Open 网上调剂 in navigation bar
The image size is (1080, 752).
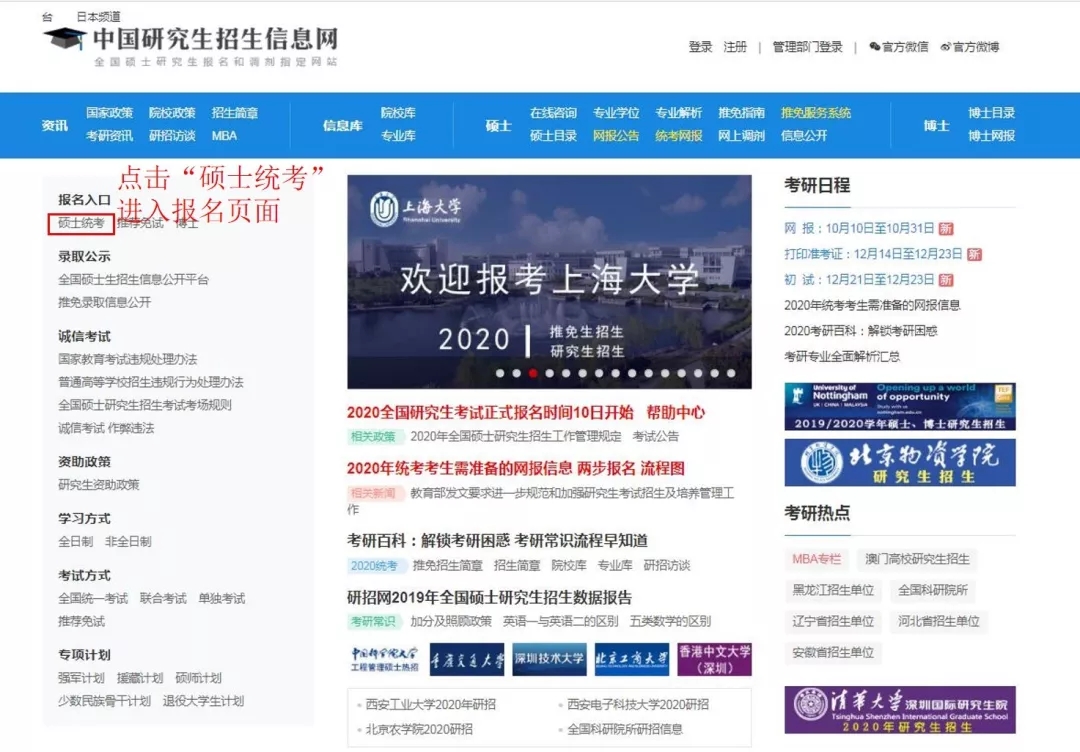741,136
